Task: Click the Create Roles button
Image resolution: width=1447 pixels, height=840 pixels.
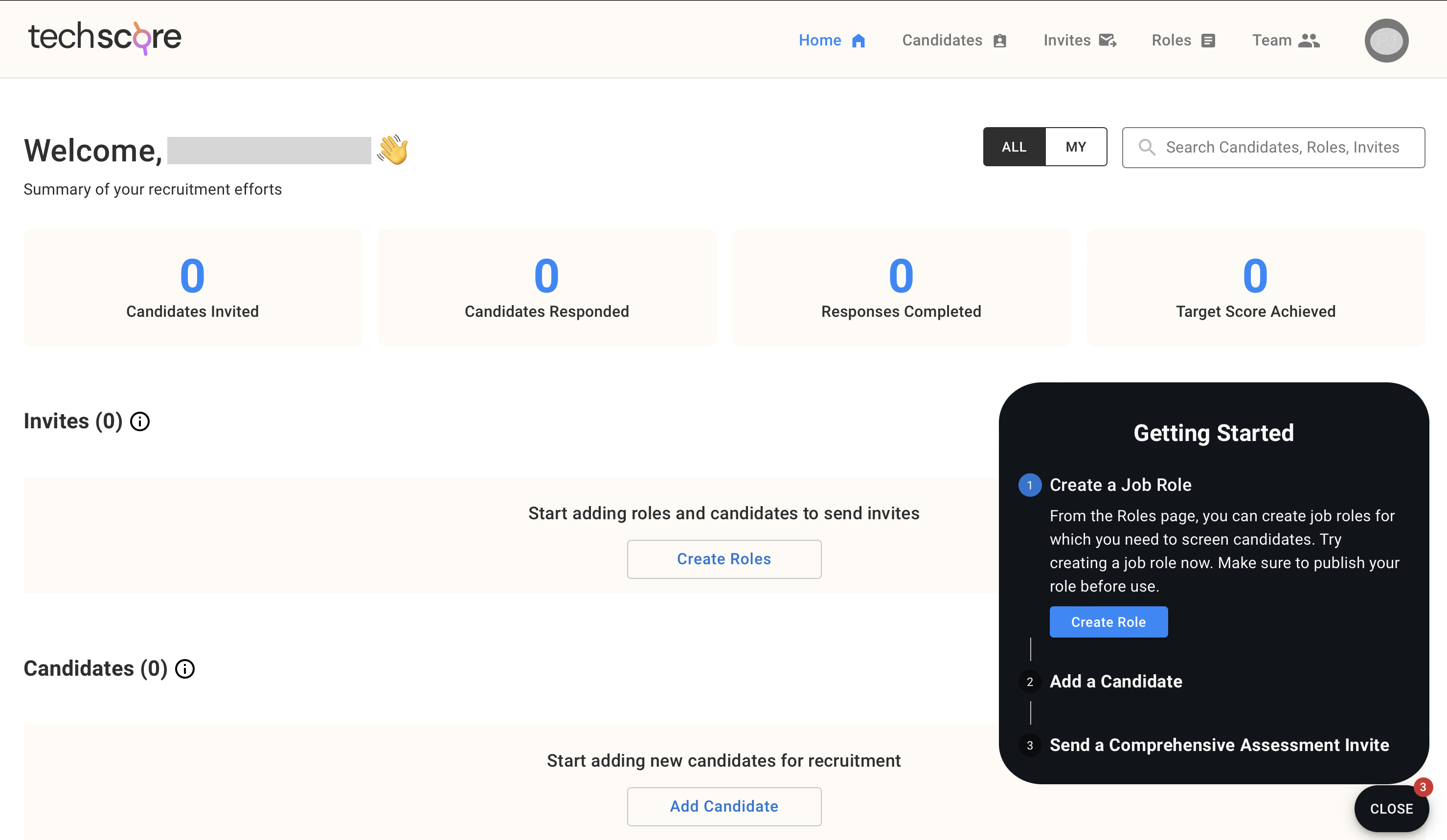Action: click(723, 559)
